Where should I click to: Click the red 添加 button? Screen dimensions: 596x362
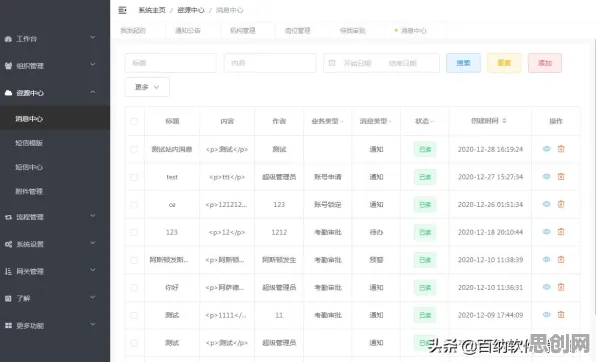pos(545,63)
